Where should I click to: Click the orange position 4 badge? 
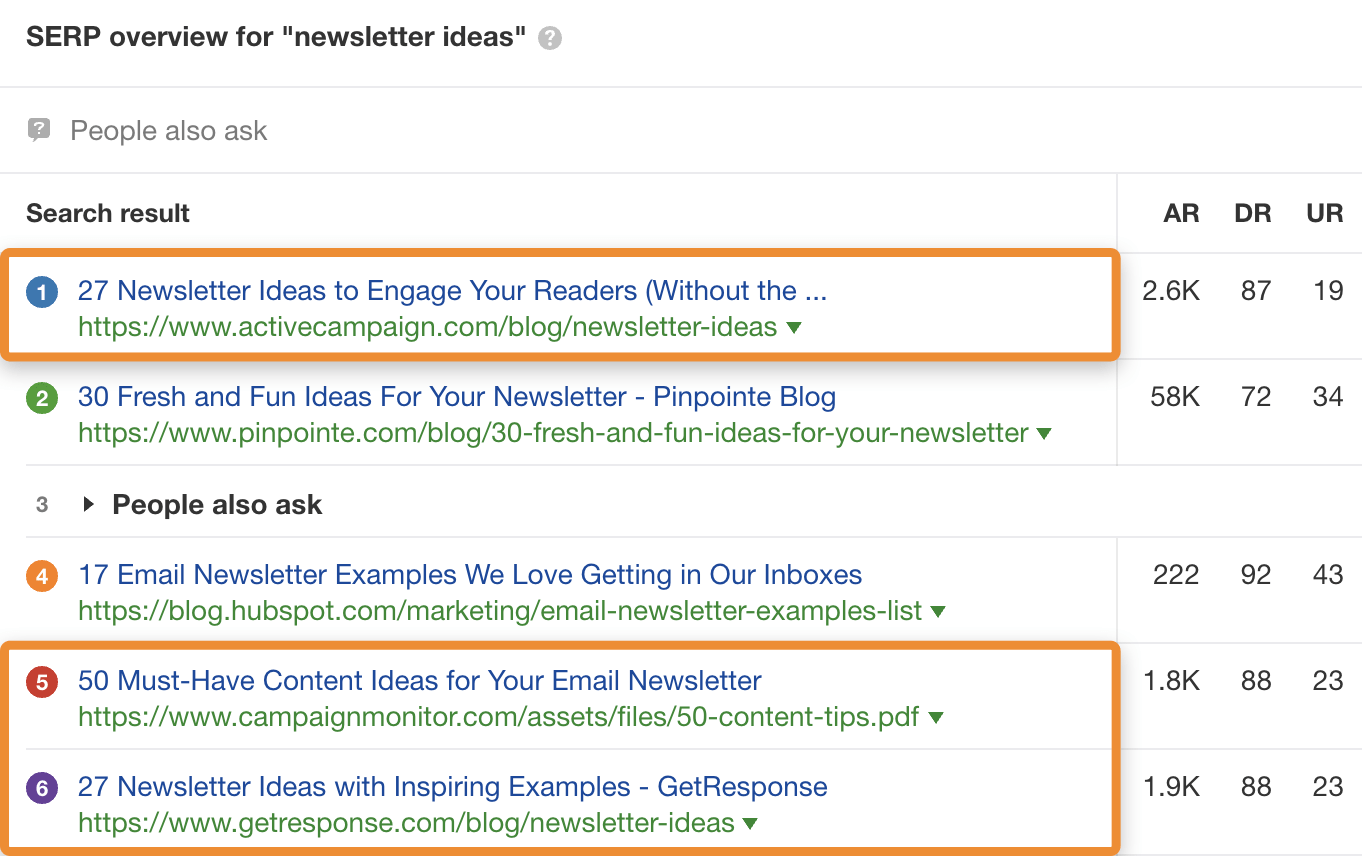click(x=42, y=574)
